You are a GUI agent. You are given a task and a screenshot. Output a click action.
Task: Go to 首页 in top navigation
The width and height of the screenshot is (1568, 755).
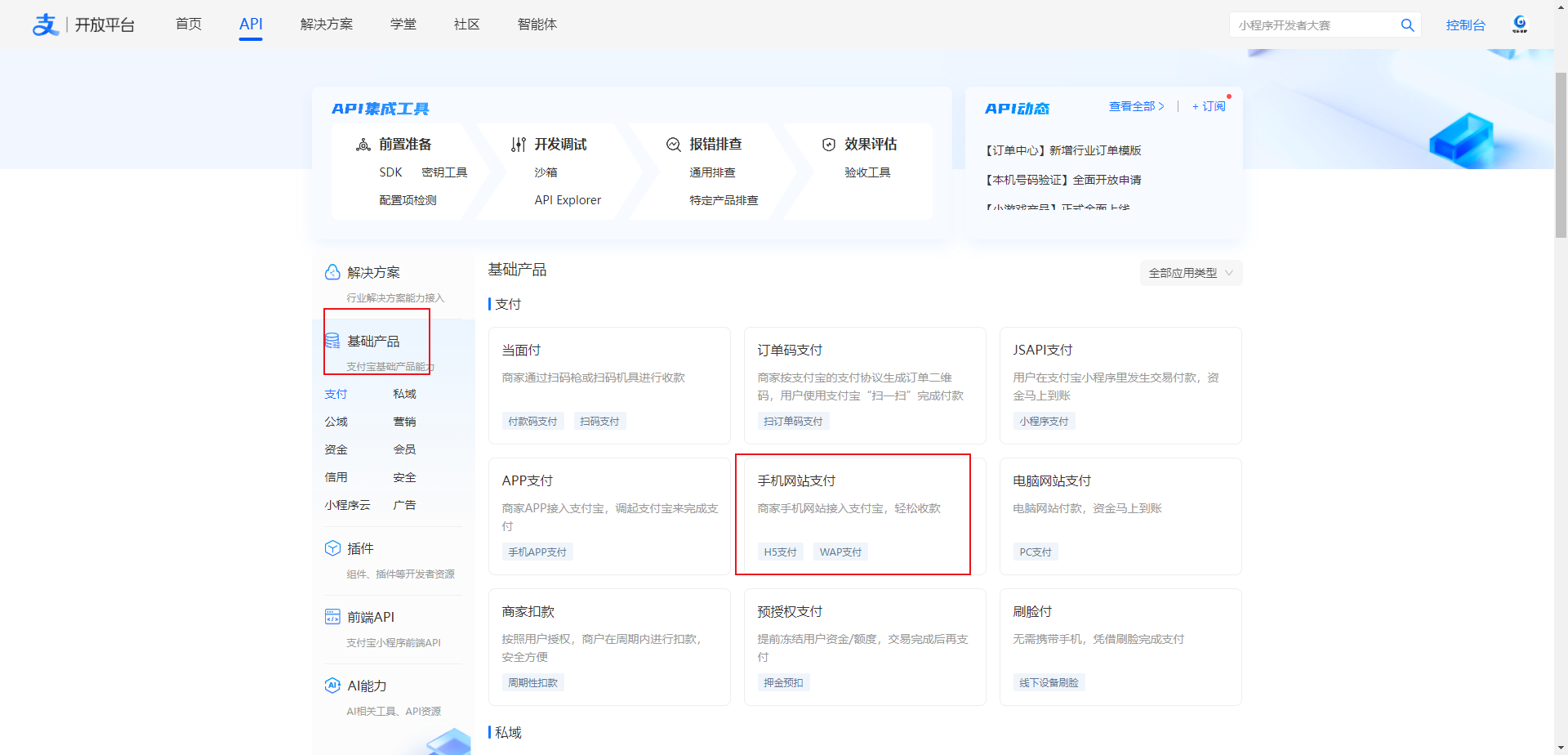click(189, 25)
